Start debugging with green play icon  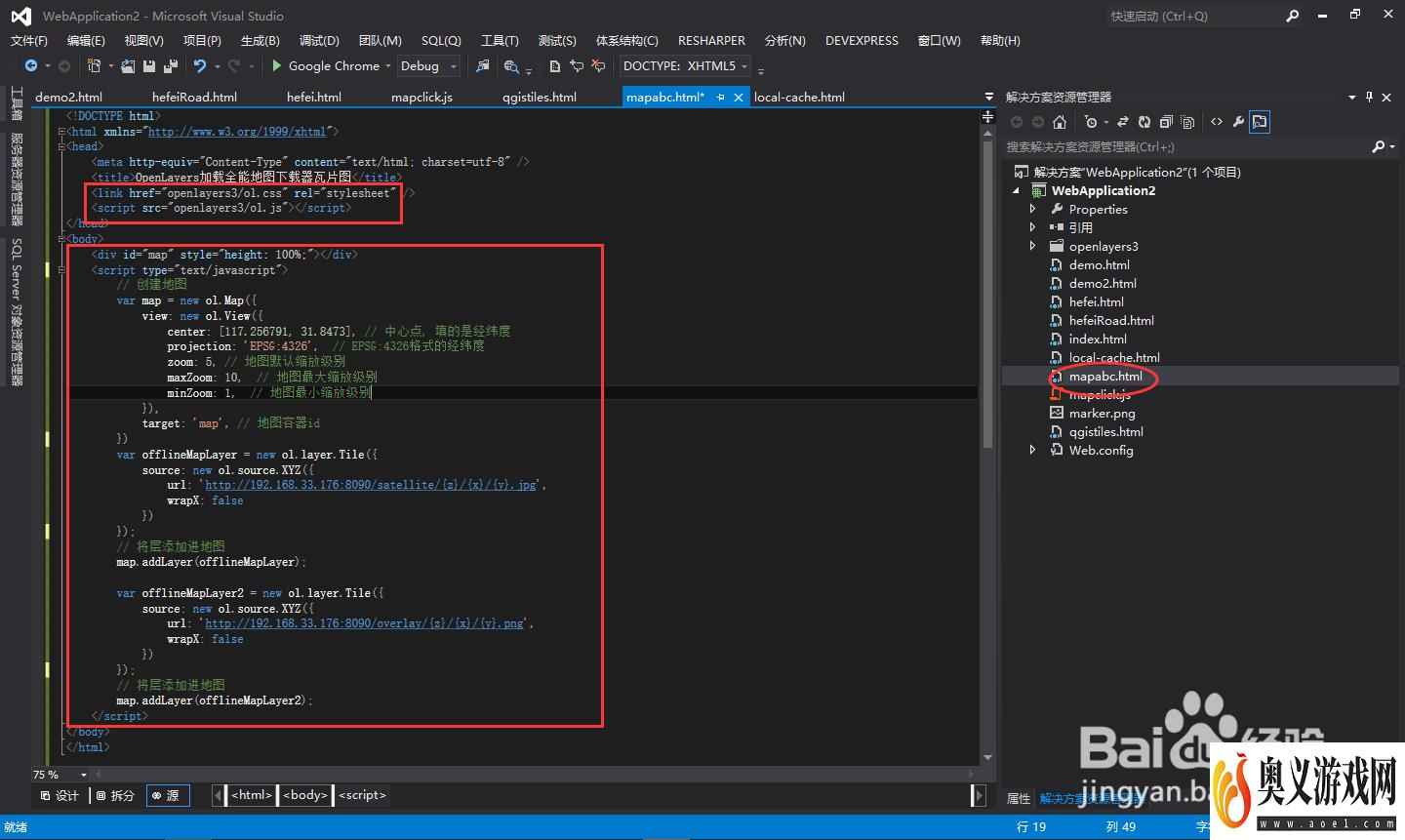coord(277,65)
